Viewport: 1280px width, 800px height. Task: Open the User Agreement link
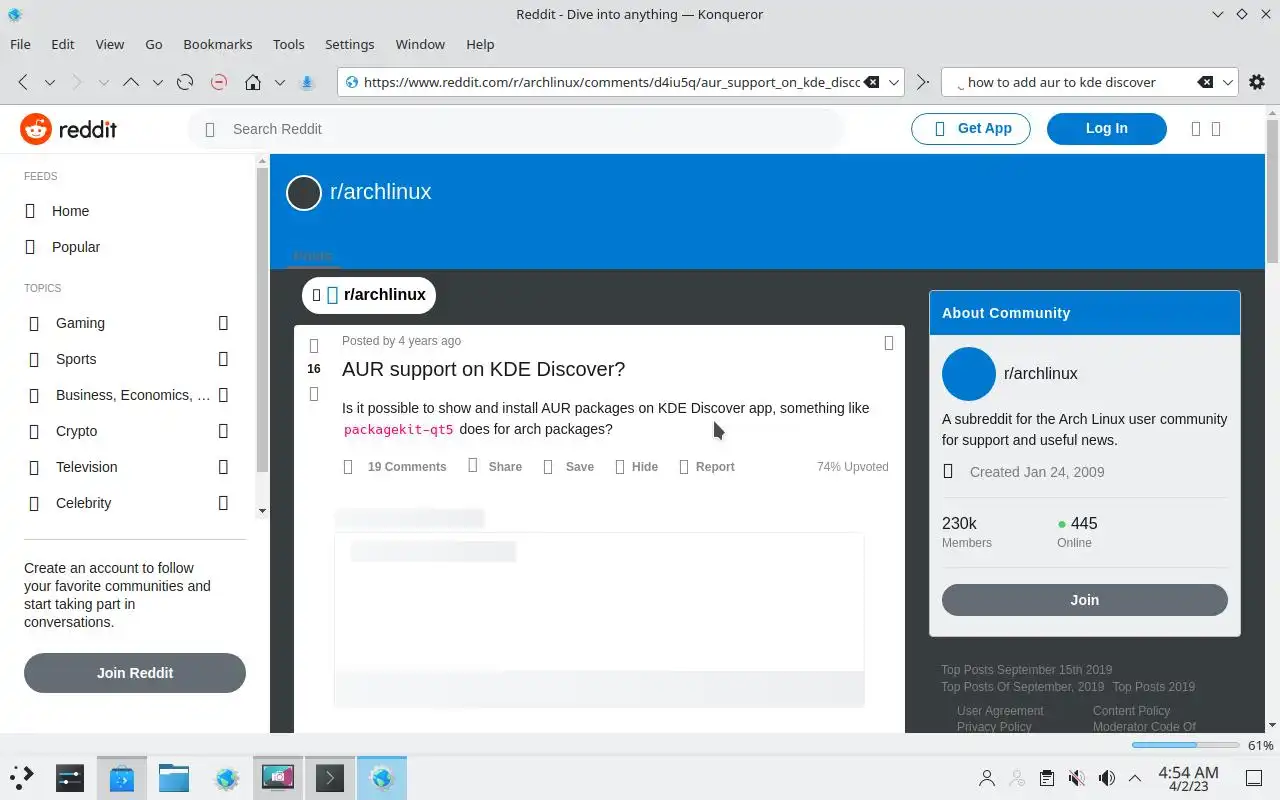pos(1000,711)
